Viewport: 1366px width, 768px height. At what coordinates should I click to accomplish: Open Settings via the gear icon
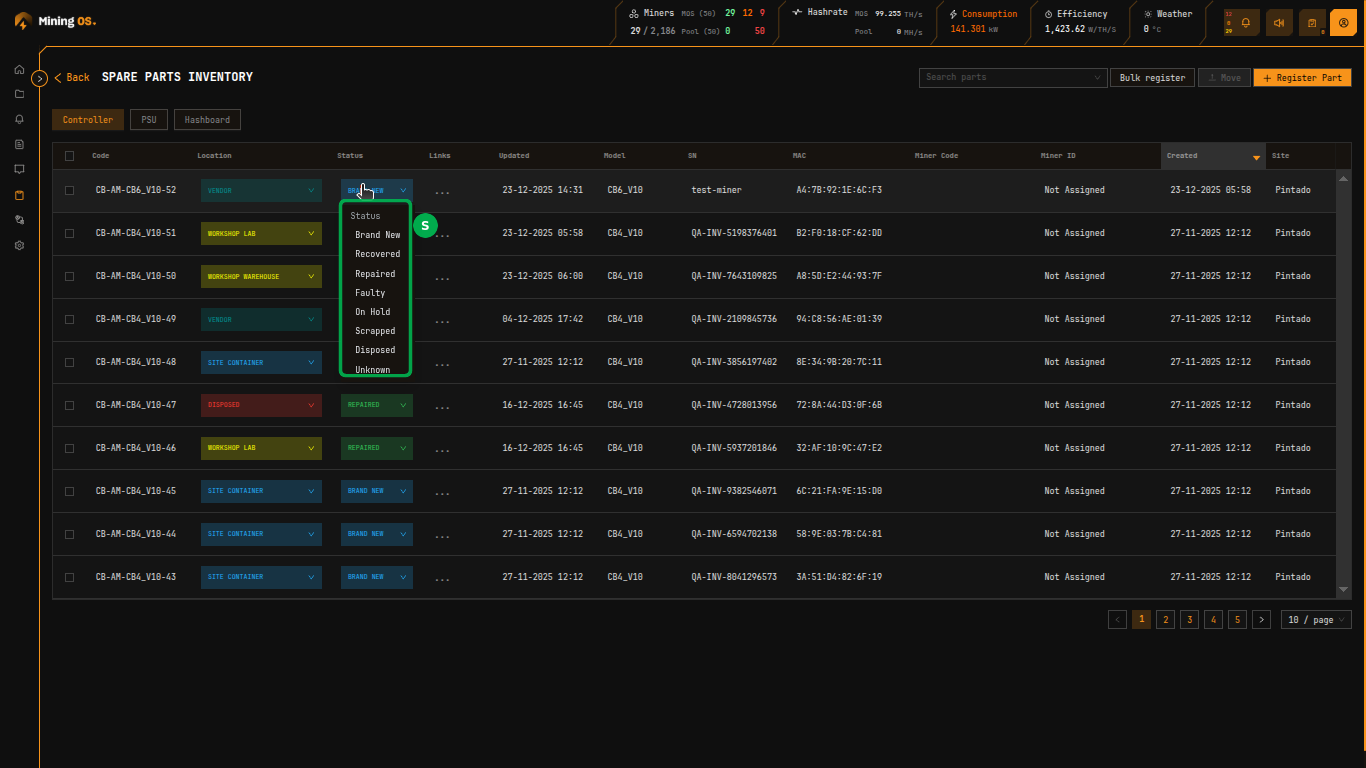(18, 244)
